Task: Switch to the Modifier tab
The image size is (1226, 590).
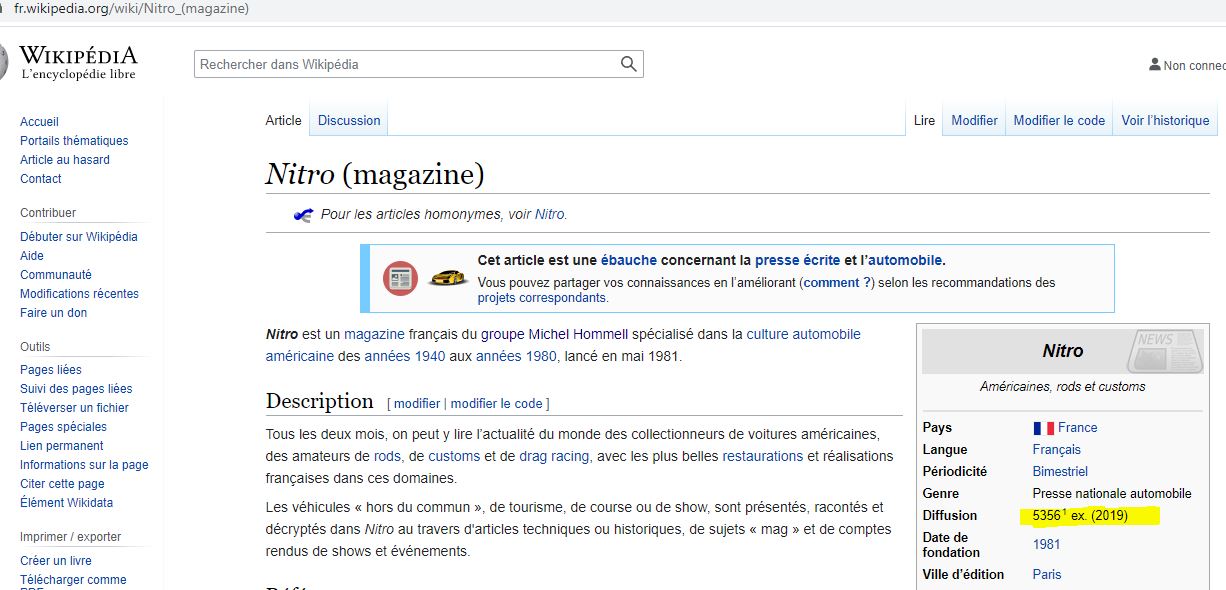Action: pos(974,120)
